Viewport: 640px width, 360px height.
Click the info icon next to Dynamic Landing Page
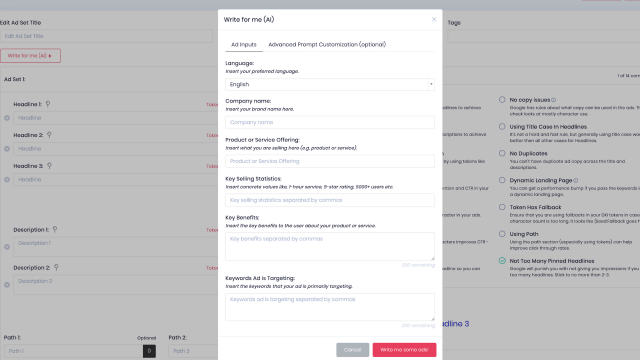pos(576,180)
